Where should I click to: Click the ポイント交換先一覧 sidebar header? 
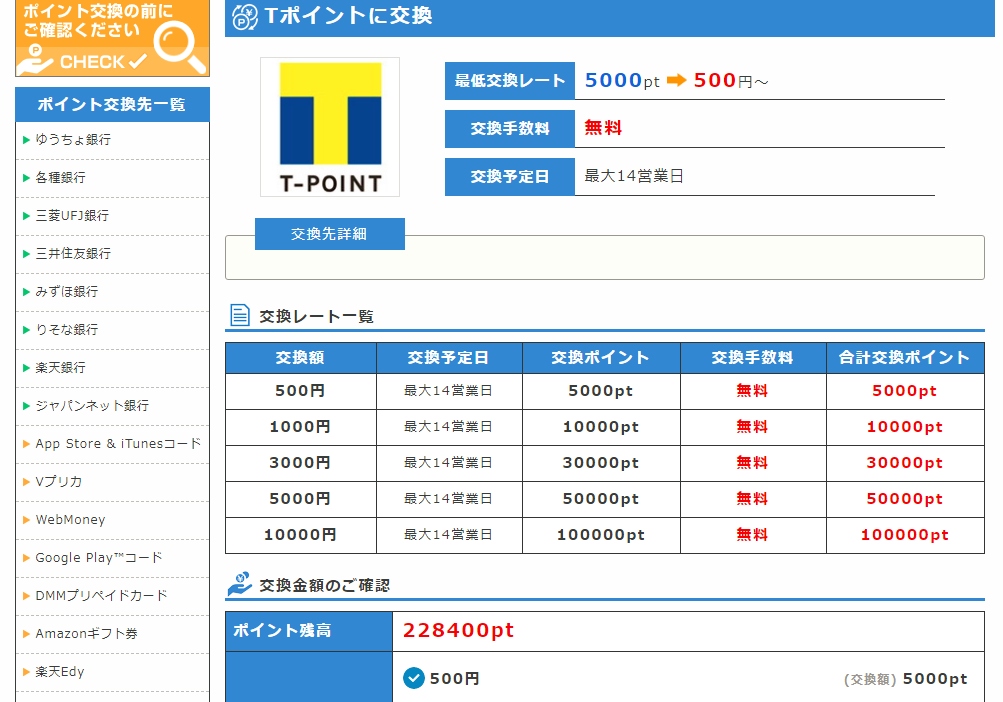[112, 105]
